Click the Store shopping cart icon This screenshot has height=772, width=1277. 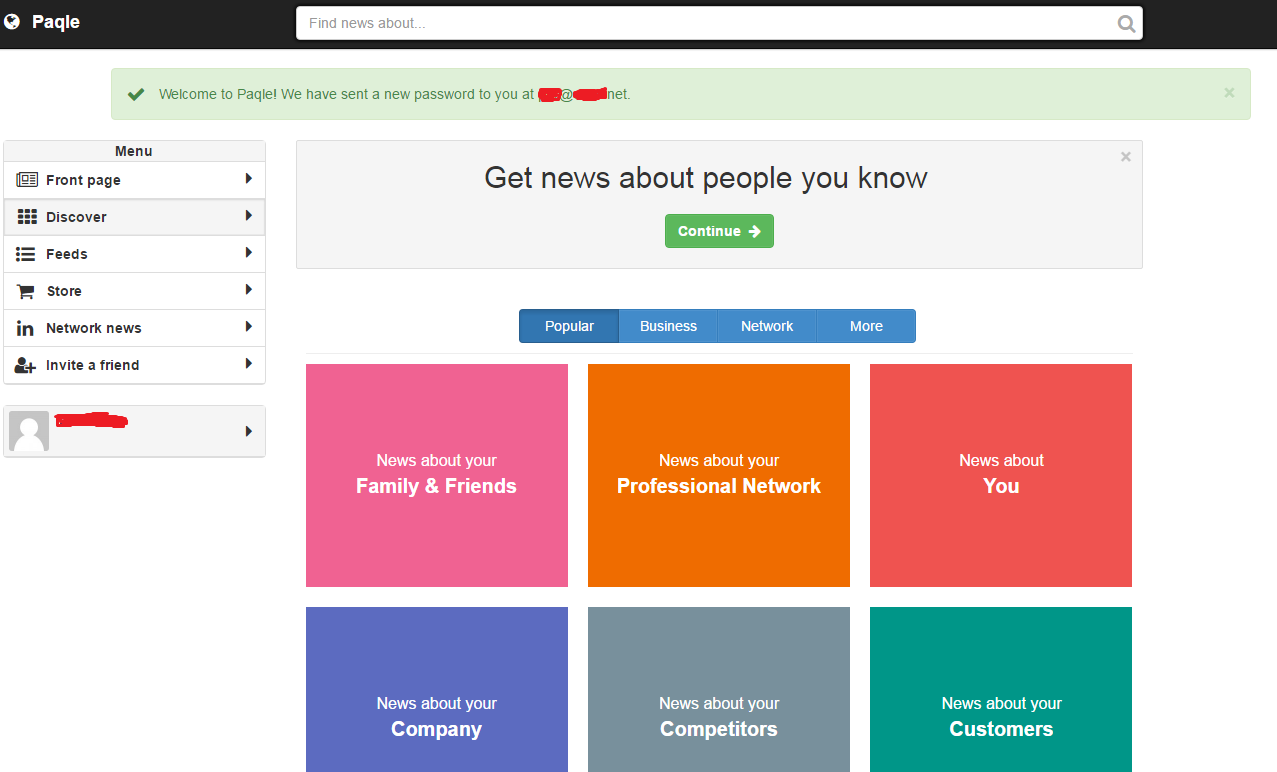(26, 291)
